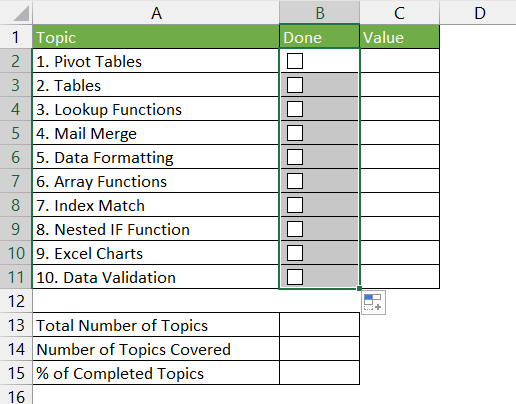516x404 pixels.
Task: Check the Data Validation checkbox
Action: coord(295,277)
